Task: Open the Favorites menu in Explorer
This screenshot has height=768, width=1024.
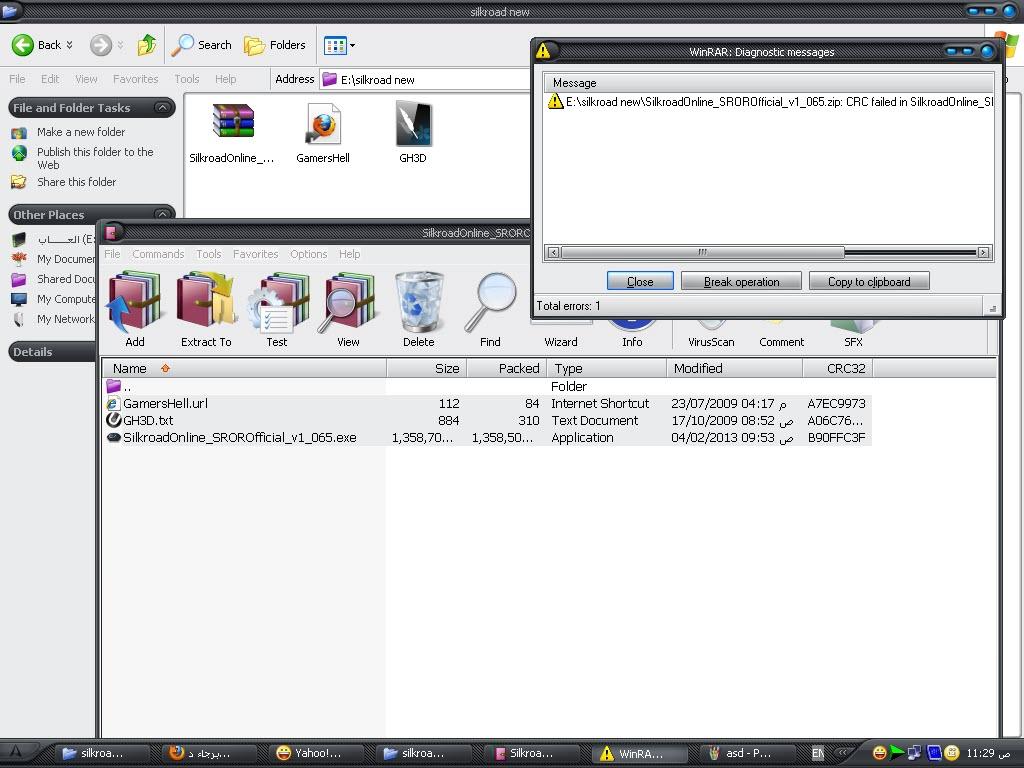Action: click(135, 79)
